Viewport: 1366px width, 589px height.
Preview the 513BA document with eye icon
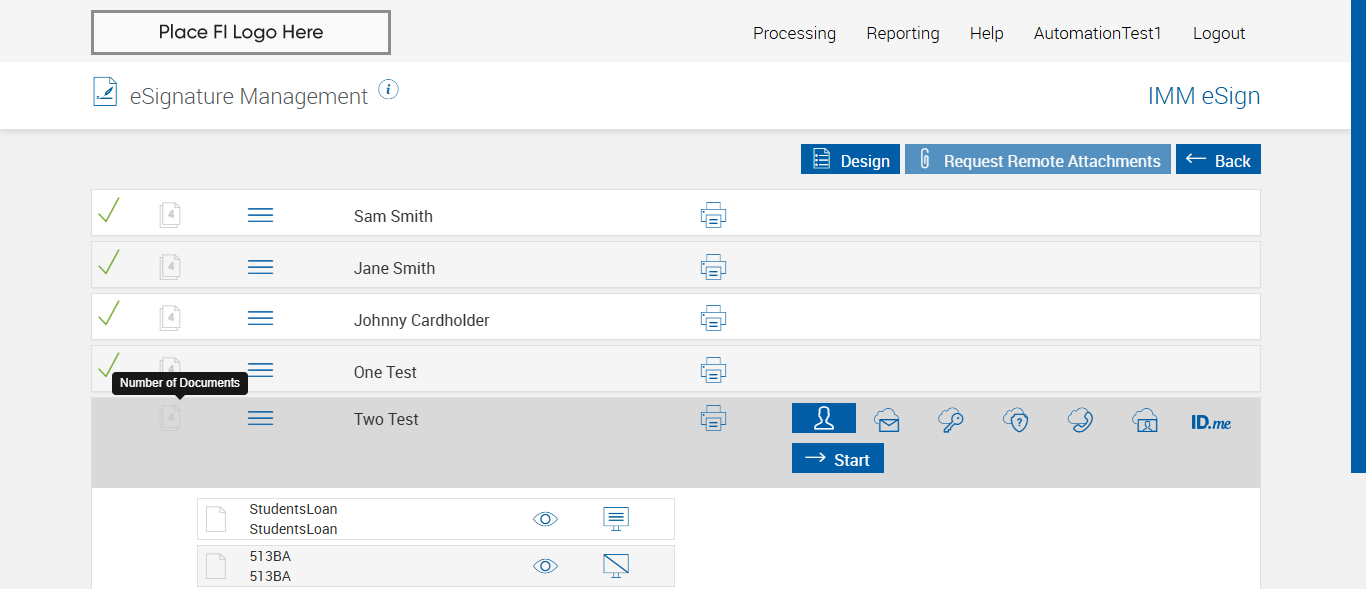click(x=545, y=566)
